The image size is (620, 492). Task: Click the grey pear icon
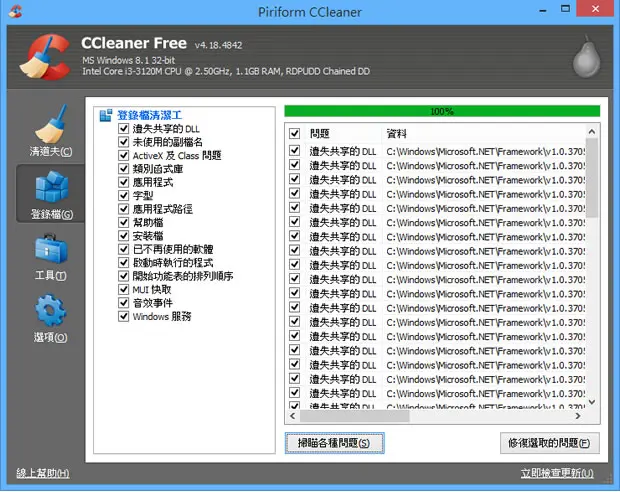[x=587, y=57]
